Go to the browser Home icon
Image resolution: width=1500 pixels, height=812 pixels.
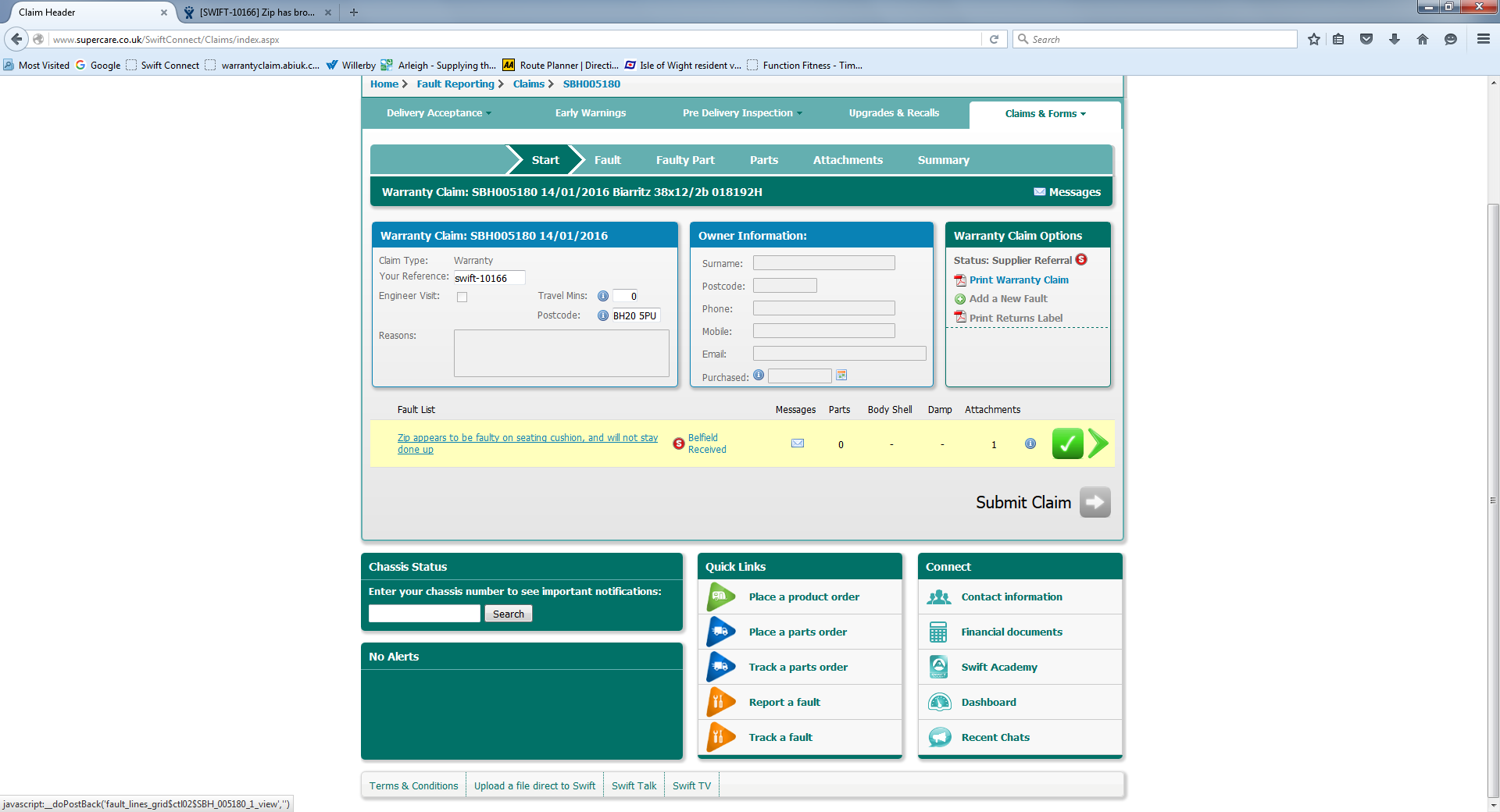click(1423, 39)
